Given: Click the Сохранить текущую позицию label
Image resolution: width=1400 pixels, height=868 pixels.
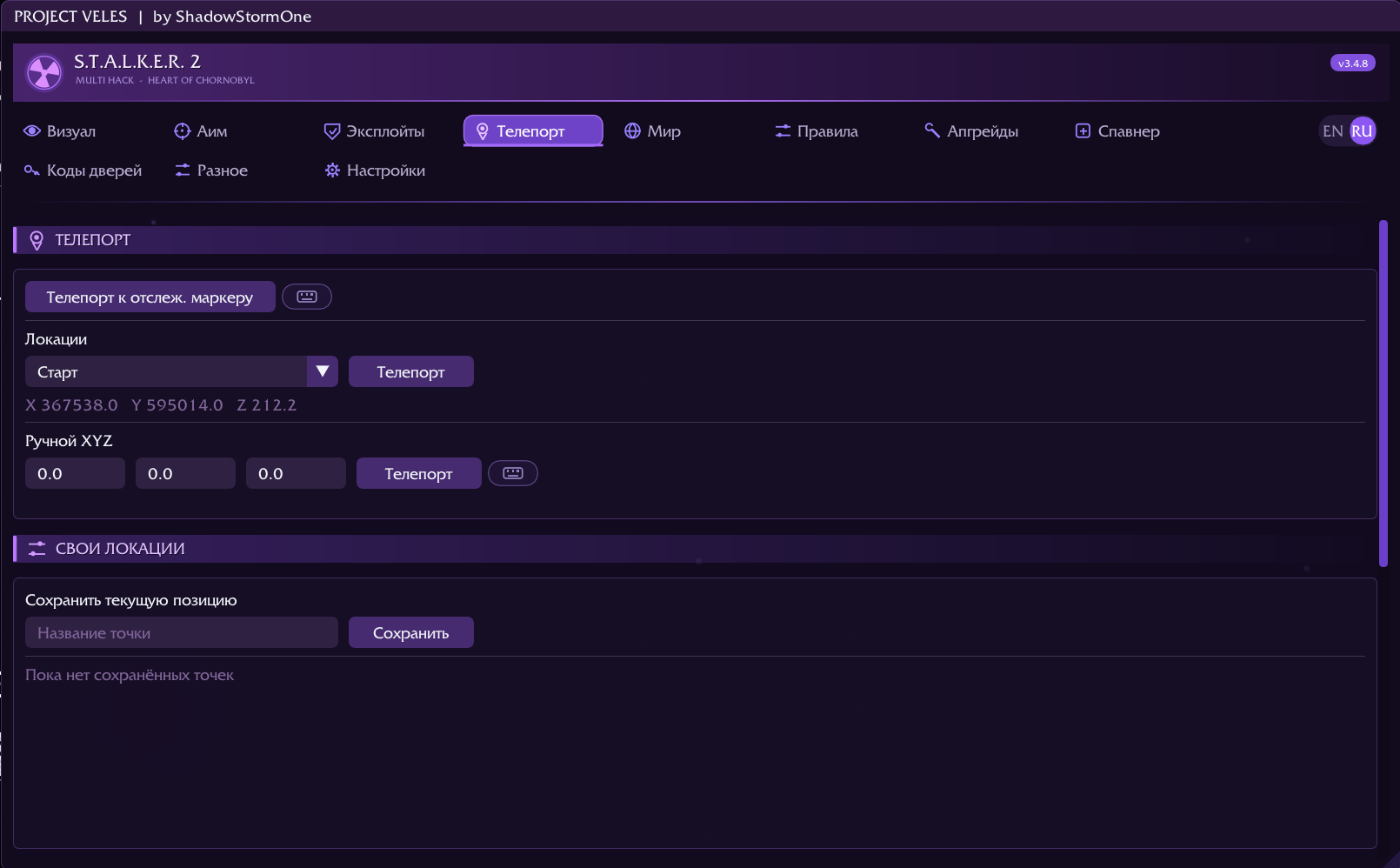Looking at the screenshot, I should tap(131, 600).
